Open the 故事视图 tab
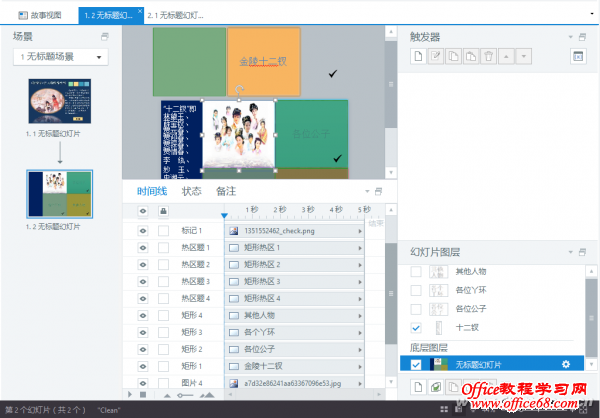This screenshot has height=418, width=600. point(42,16)
